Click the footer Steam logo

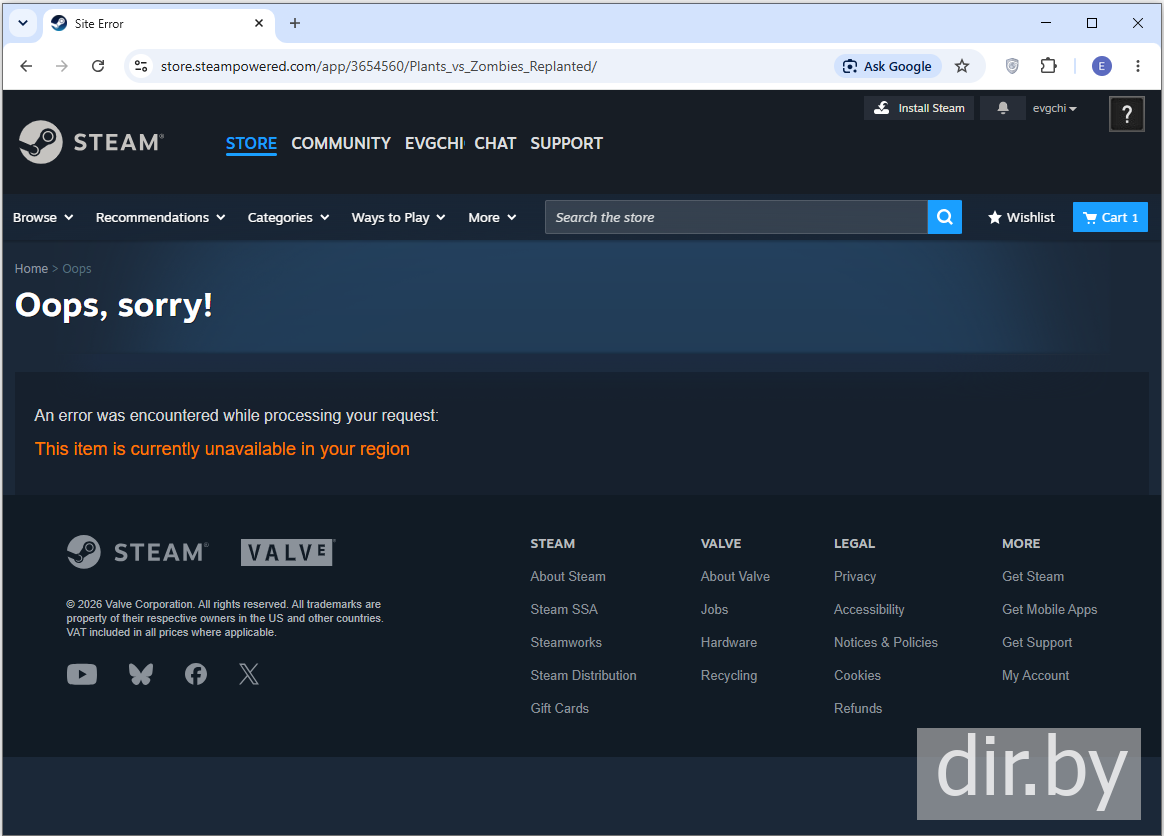(x=137, y=552)
